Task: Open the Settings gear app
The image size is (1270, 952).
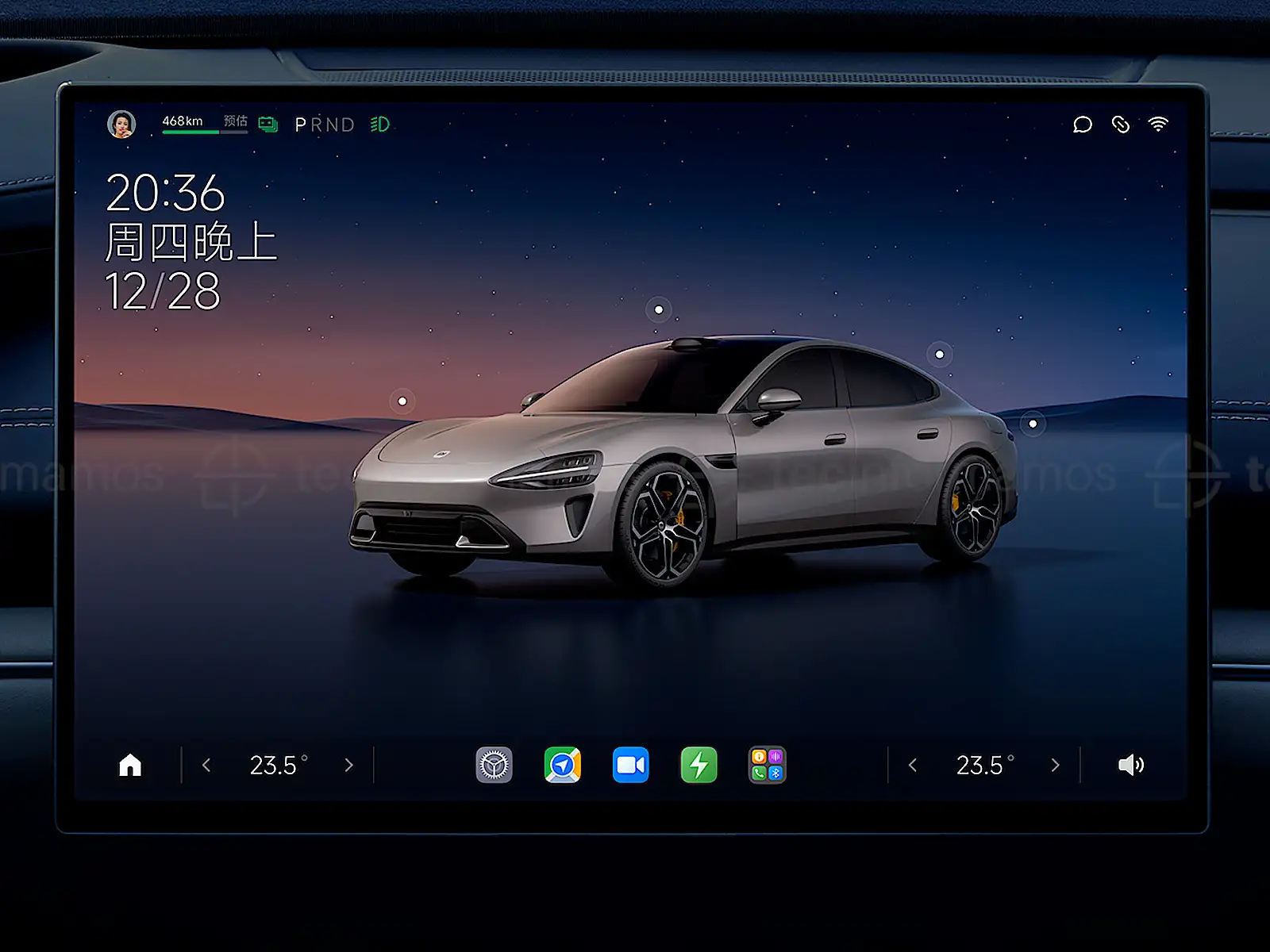Action: pyautogui.click(x=494, y=765)
